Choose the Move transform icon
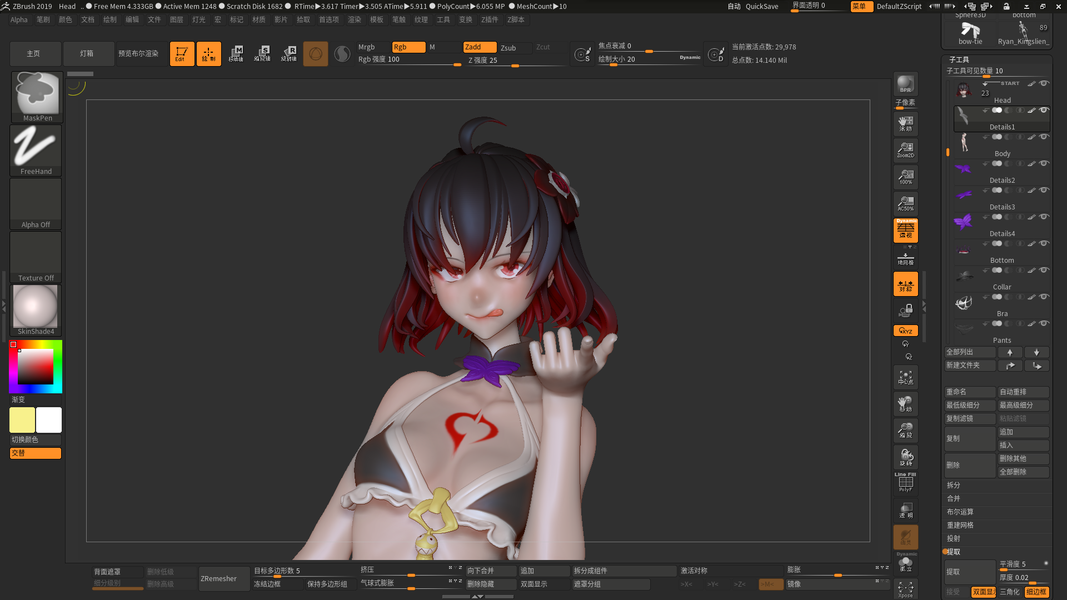The image size is (1067, 600). pyautogui.click(x=236, y=54)
